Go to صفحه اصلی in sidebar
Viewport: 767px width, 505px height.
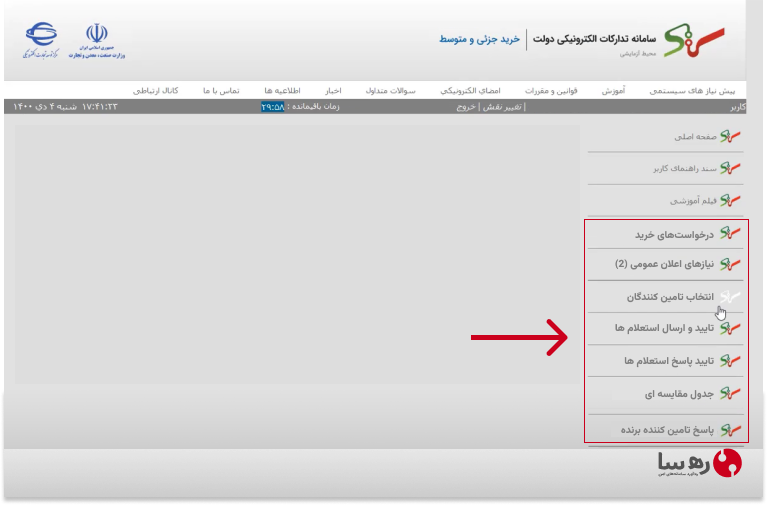pyautogui.click(x=696, y=137)
